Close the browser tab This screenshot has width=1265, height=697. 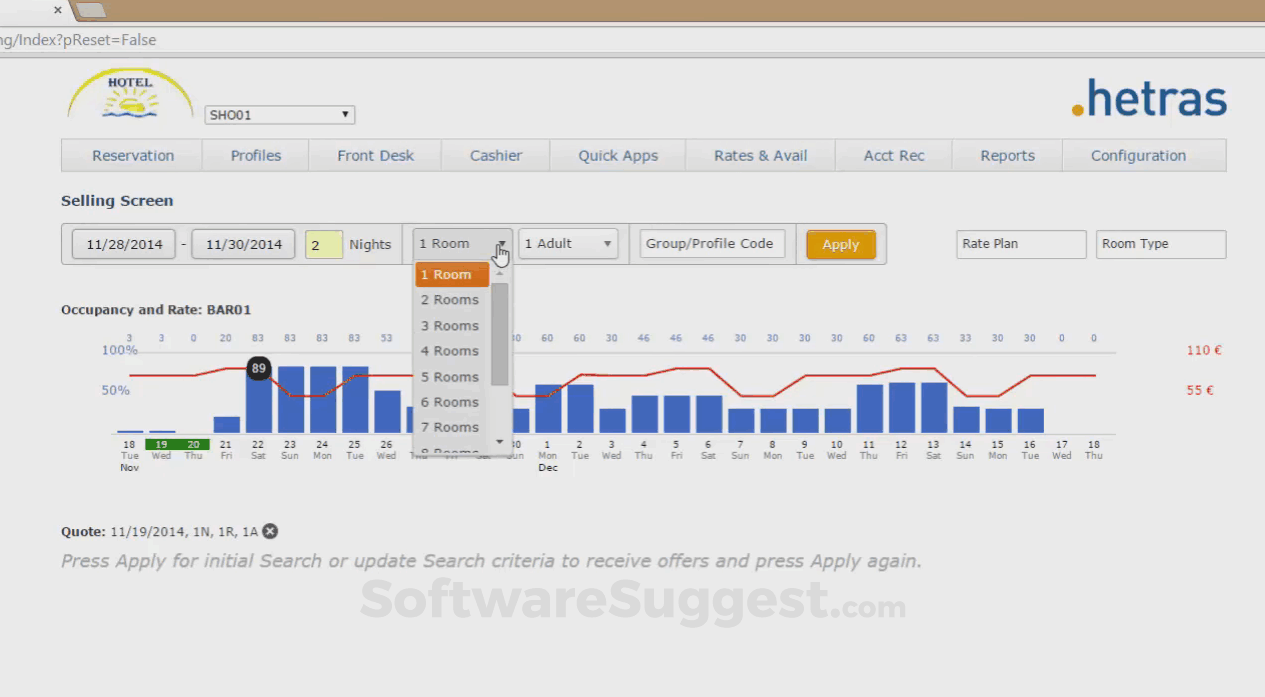[x=57, y=10]
